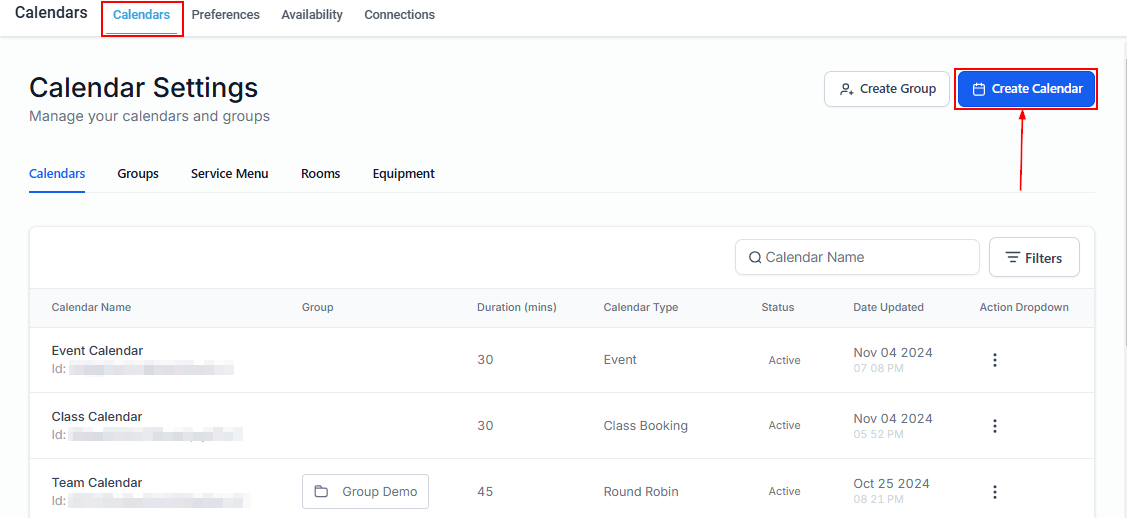Open Class Calendar three-dot action menu

coord(994,426)
